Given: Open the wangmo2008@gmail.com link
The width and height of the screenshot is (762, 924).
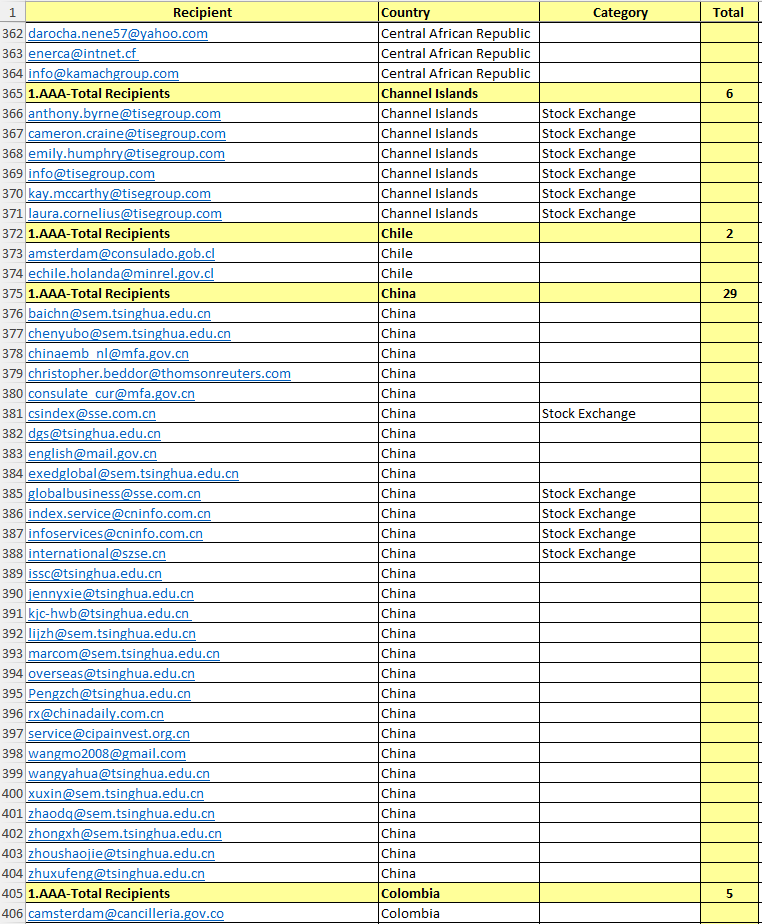Looking at the screenshot, I should click(x=107, y=755).
